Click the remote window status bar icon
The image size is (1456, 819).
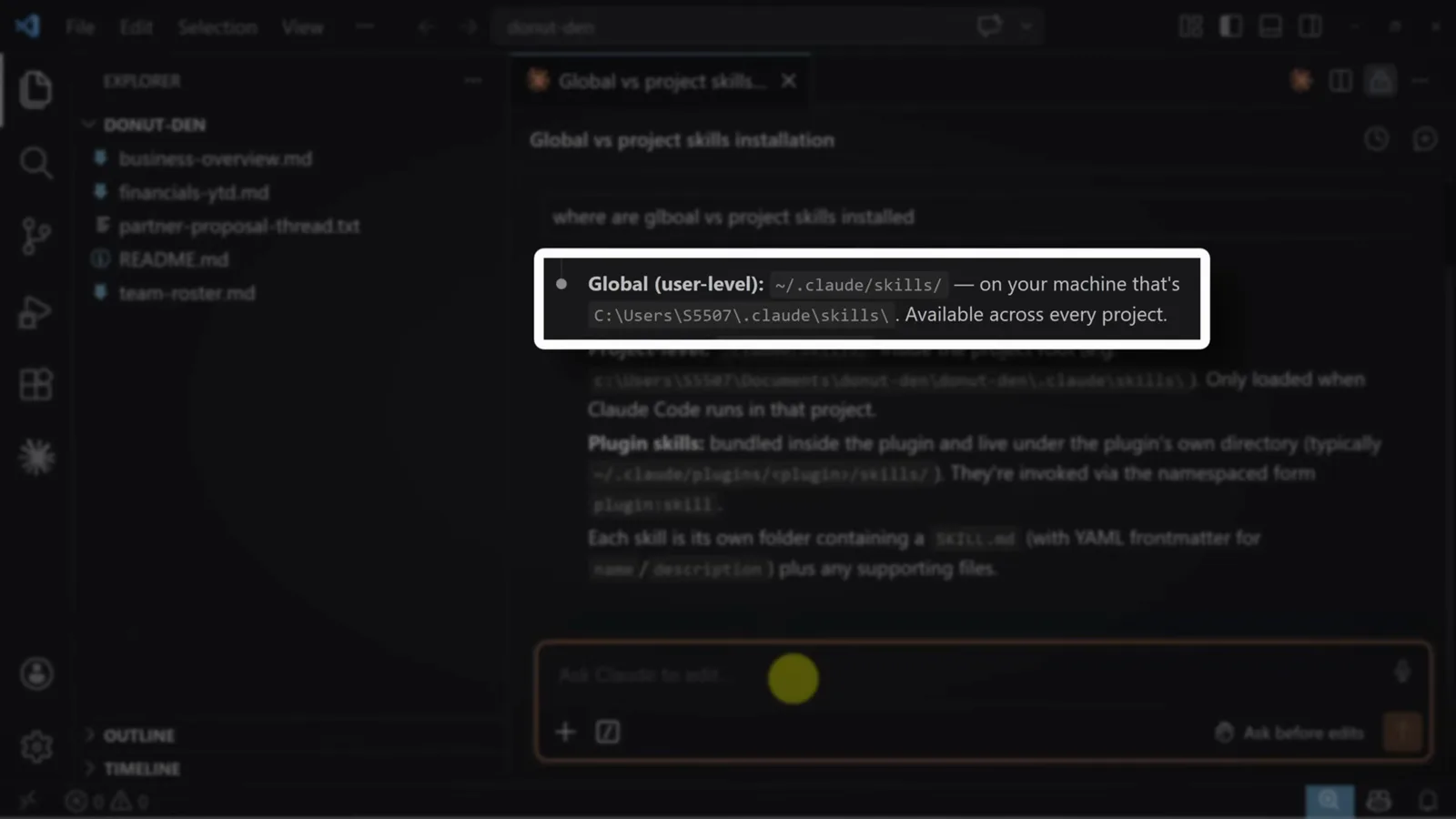[28, 801]
